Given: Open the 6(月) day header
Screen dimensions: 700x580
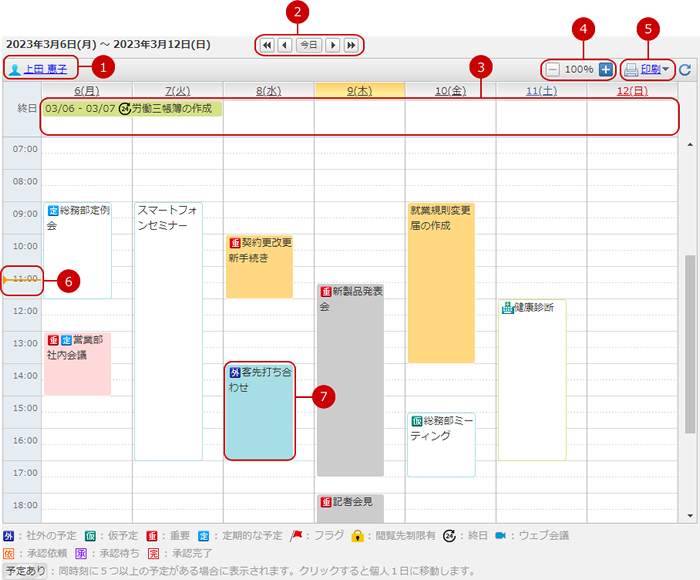Looking at the screenshot, I should click(x=87, y=91).
